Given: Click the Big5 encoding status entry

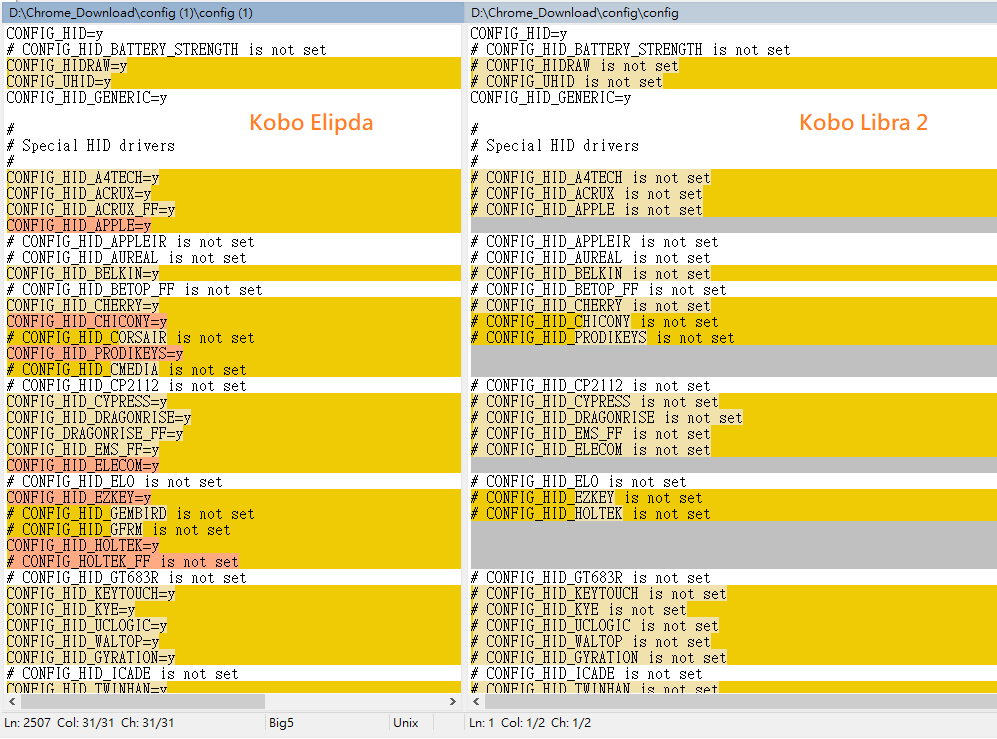Looking at the screenshot, I should [281, 723].
